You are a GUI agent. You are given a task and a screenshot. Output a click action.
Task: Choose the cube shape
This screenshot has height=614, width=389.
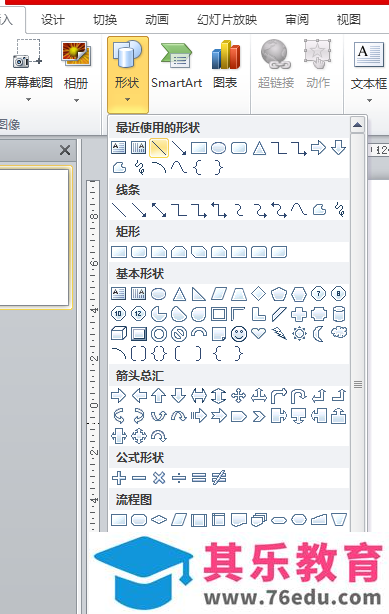coord(119,334)
